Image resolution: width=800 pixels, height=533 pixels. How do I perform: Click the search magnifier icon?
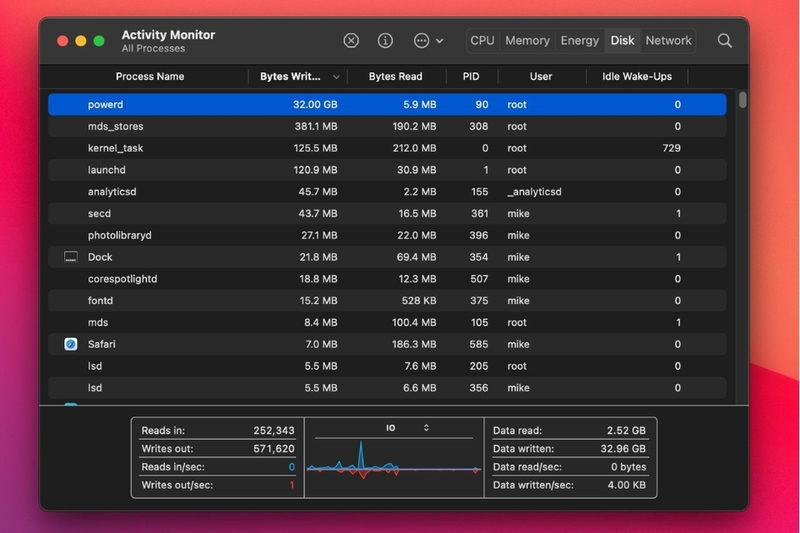(x=724, y=41)
